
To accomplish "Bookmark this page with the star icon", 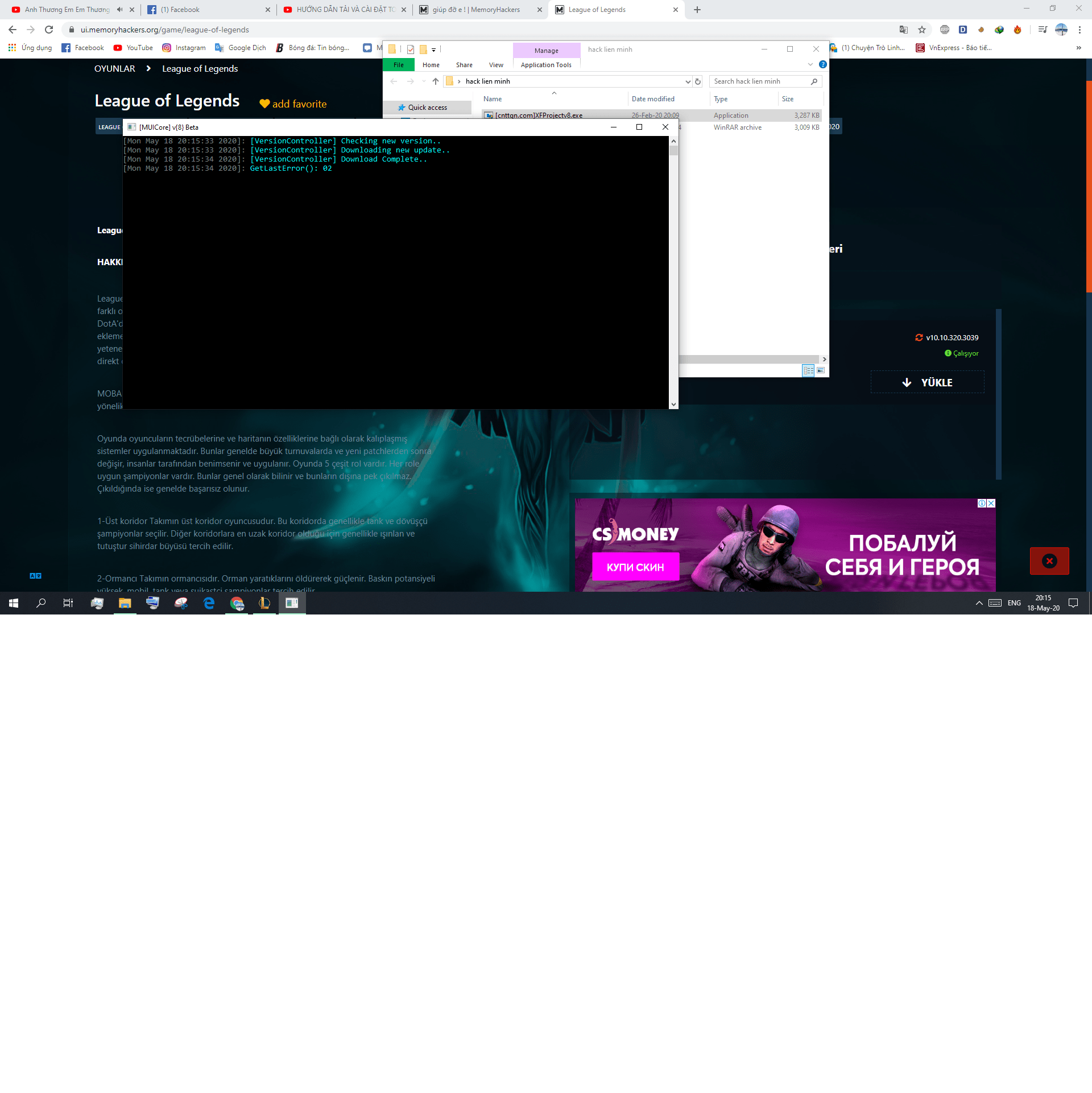I will pyautogui.click(x=922, y=30).
